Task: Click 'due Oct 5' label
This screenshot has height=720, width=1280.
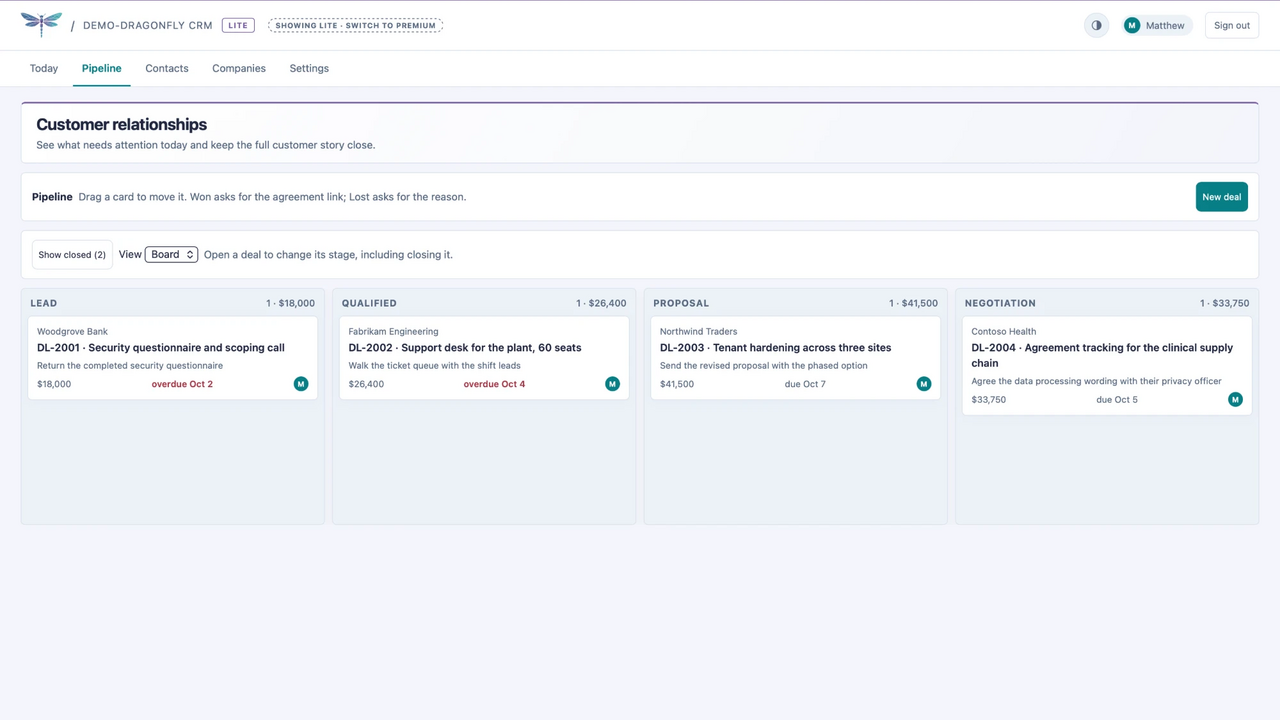Action: (x=1117, y=400)
